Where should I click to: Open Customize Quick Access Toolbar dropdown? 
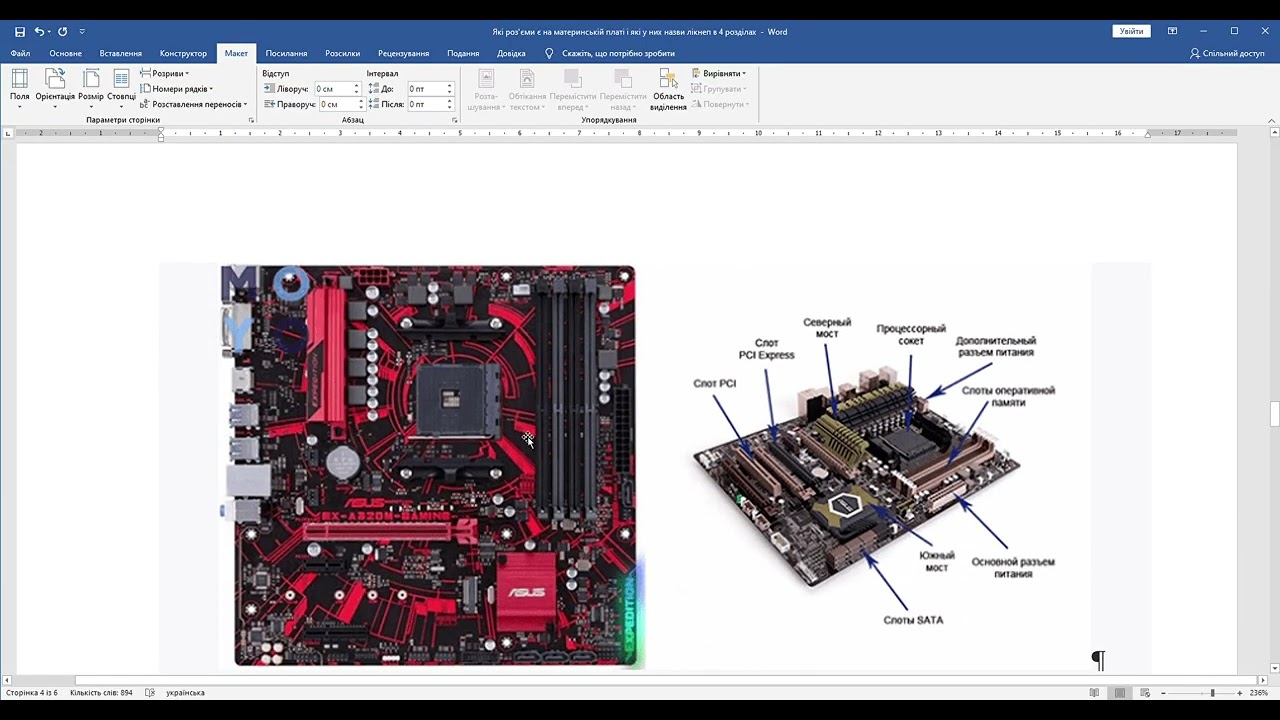click(x=82, y=32)
